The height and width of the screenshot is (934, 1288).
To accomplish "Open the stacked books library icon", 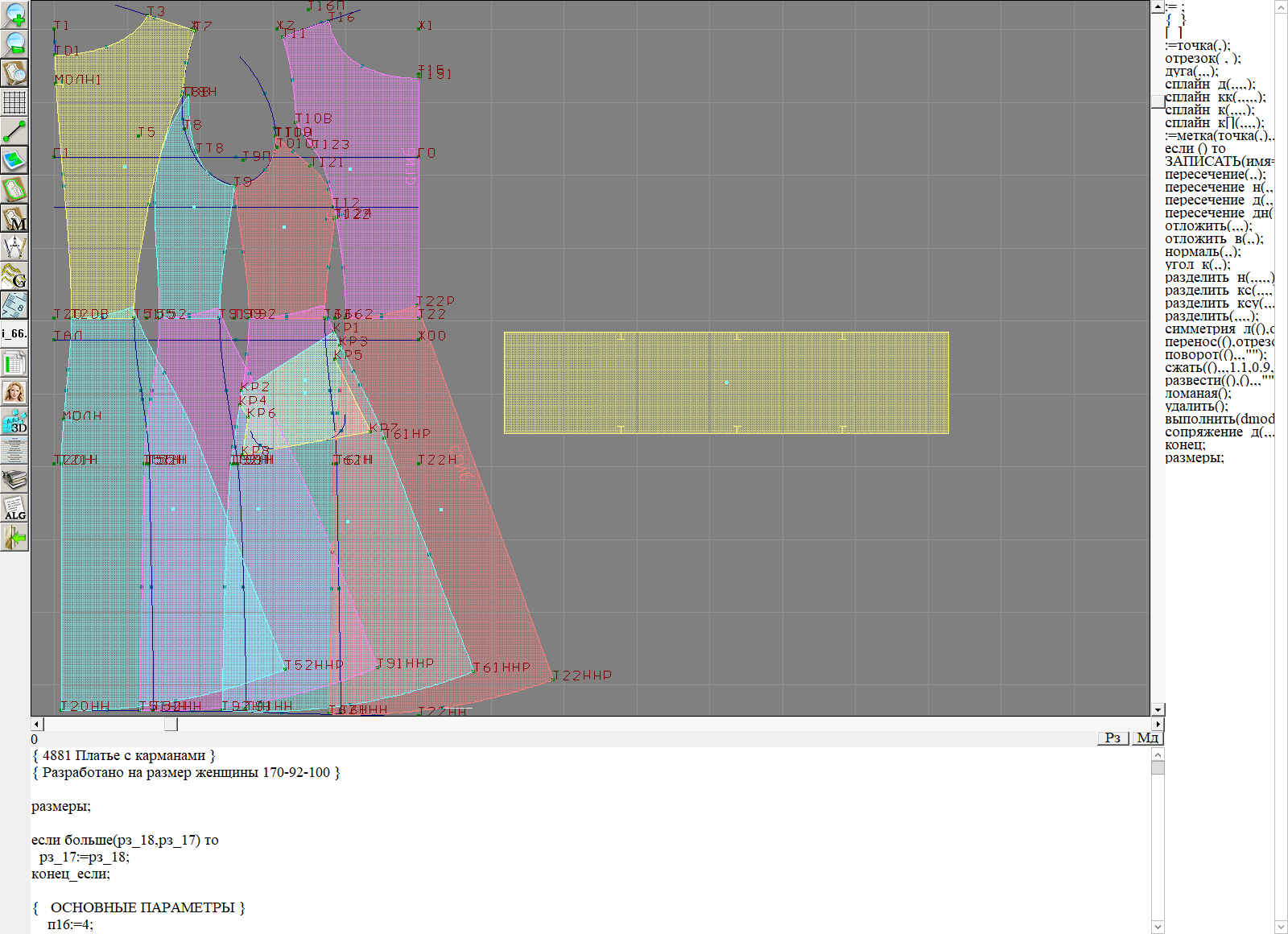I will click(14, 480).
